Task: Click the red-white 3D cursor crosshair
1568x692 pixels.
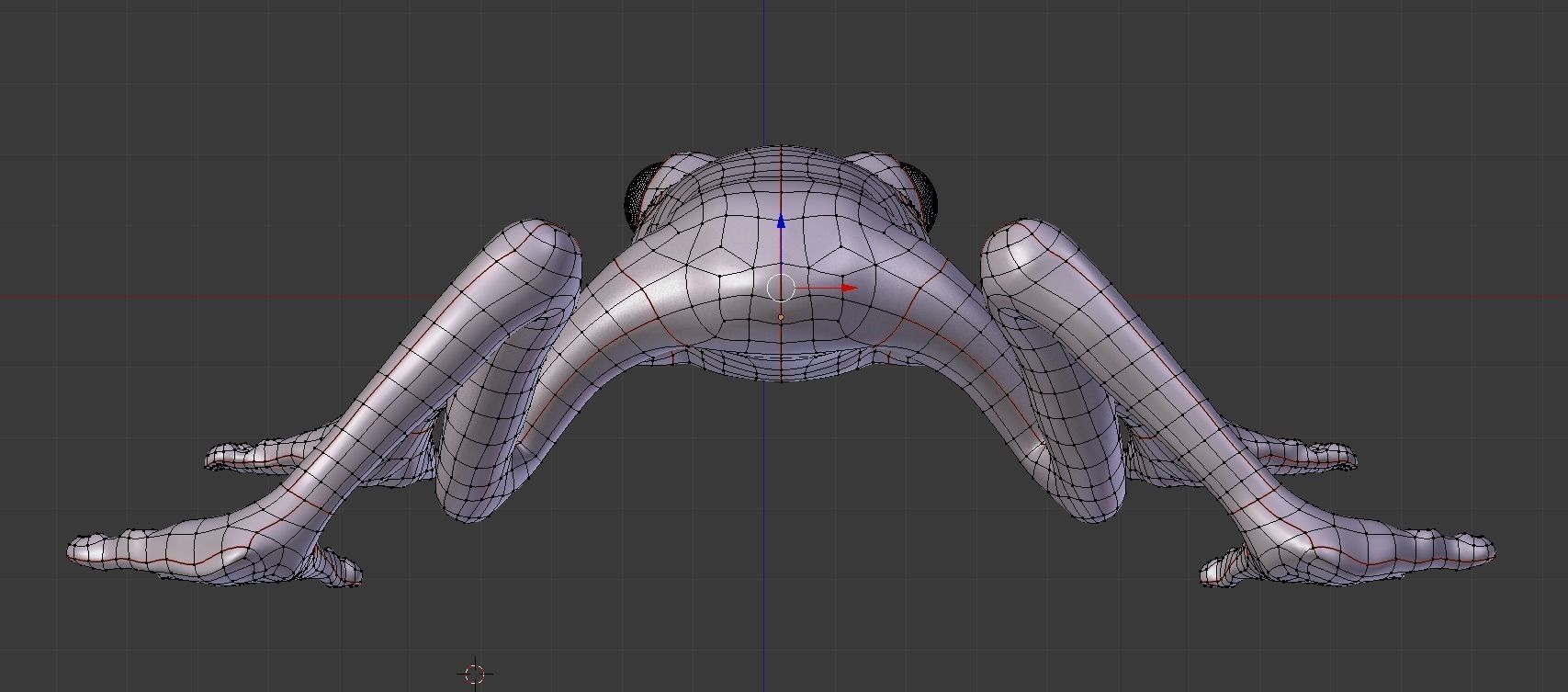Action: tap(474, 675)
